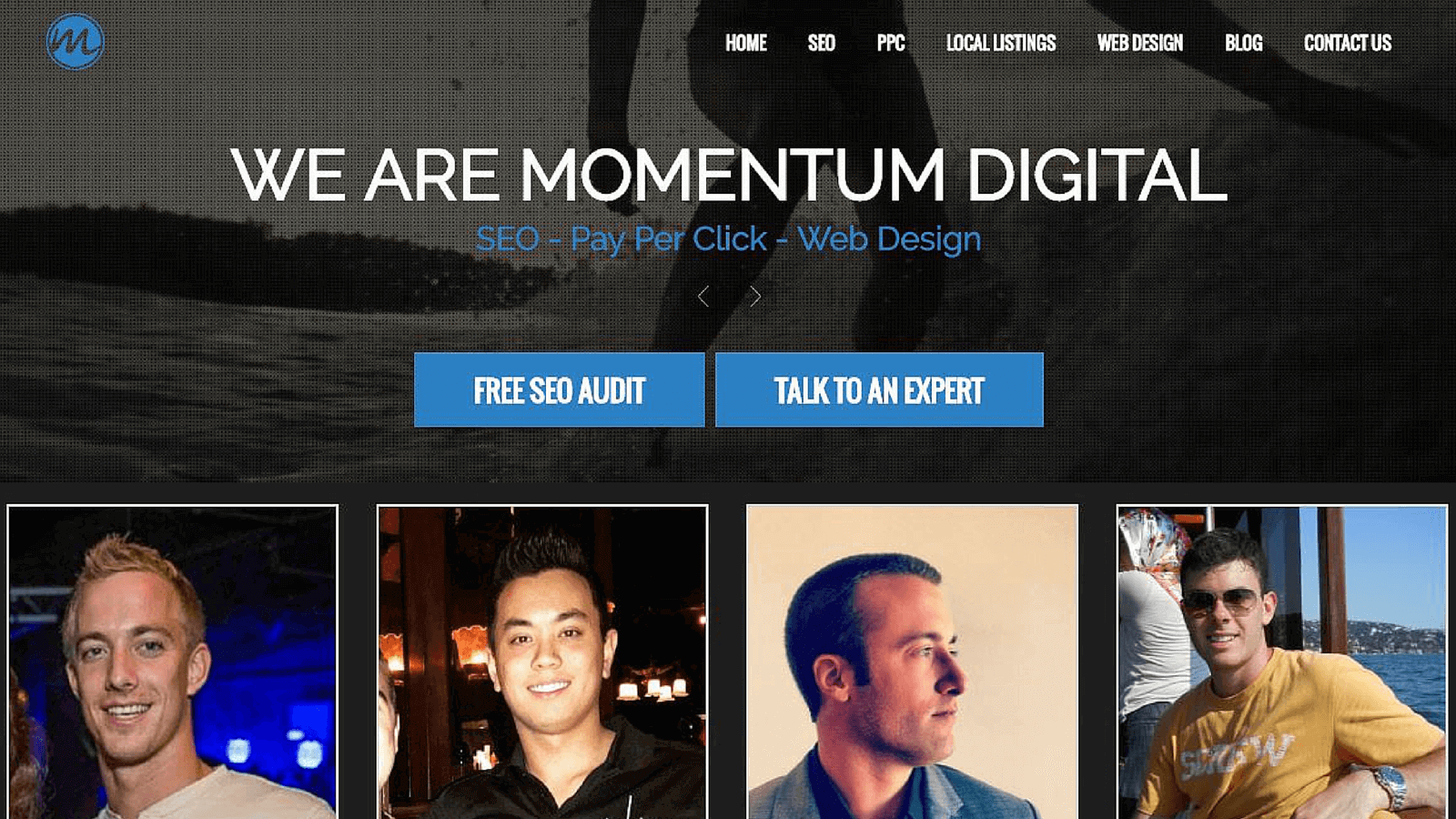
Task: Select PPC in the navigation bar
Action: tap(891, 43)
